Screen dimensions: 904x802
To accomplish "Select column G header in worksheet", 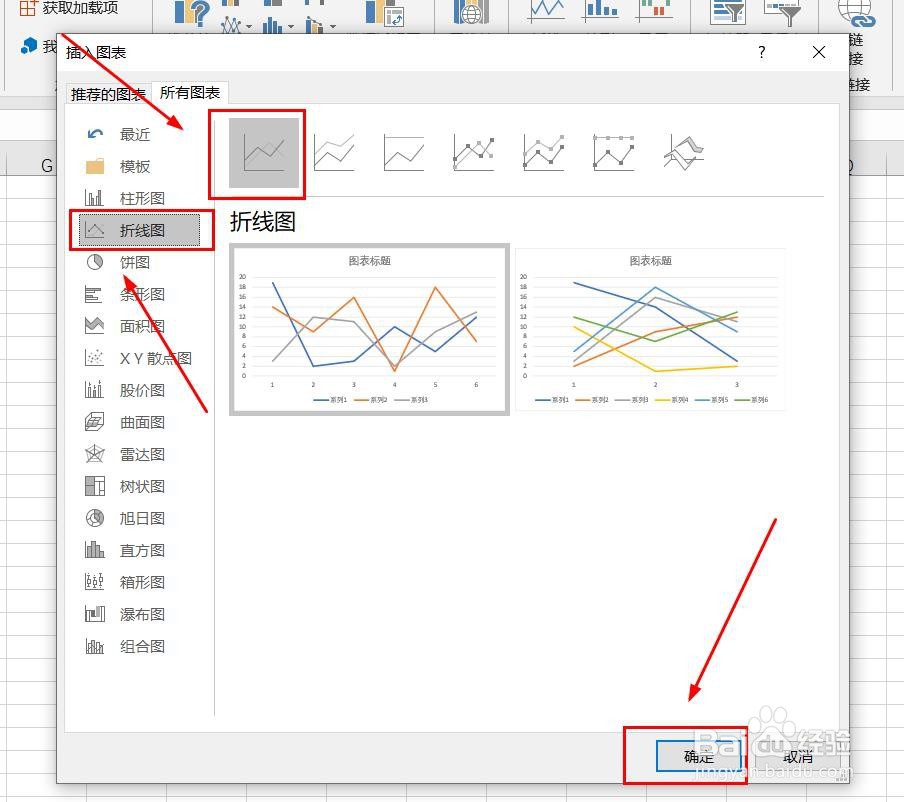I will [x=47, y=166].
